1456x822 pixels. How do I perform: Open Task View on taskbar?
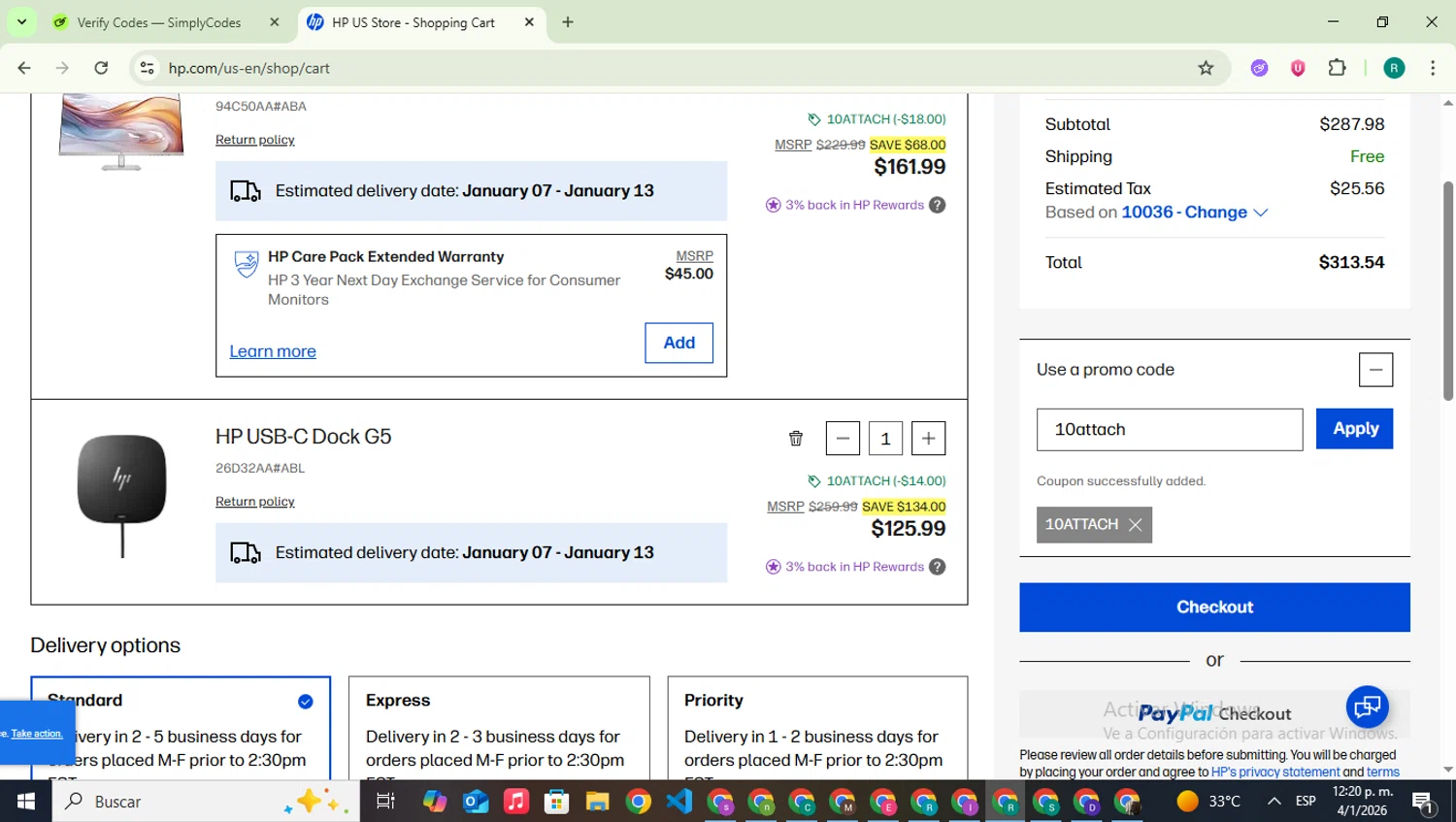click(385, 802)
